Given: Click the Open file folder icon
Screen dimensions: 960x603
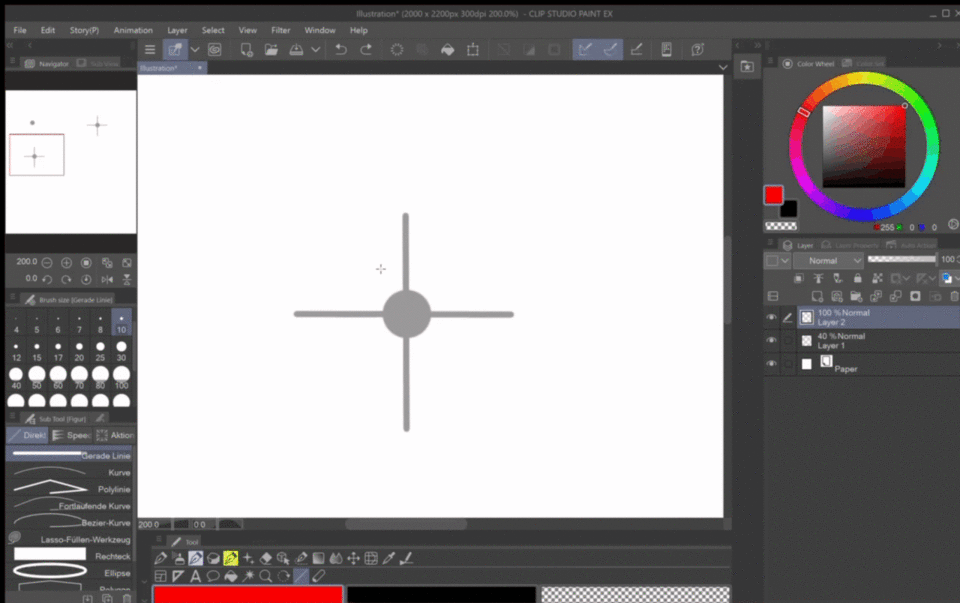Looking at the screenshot, I should [x=271, y=50].
